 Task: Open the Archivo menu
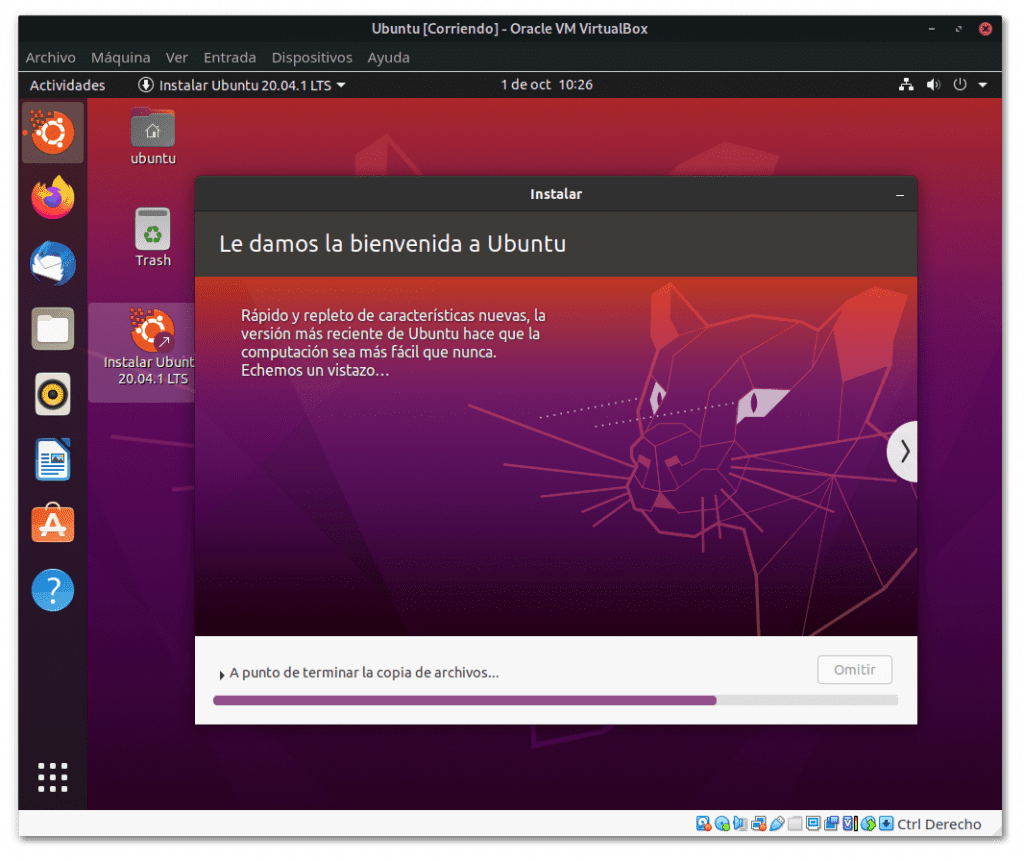[x=50, y=57]
